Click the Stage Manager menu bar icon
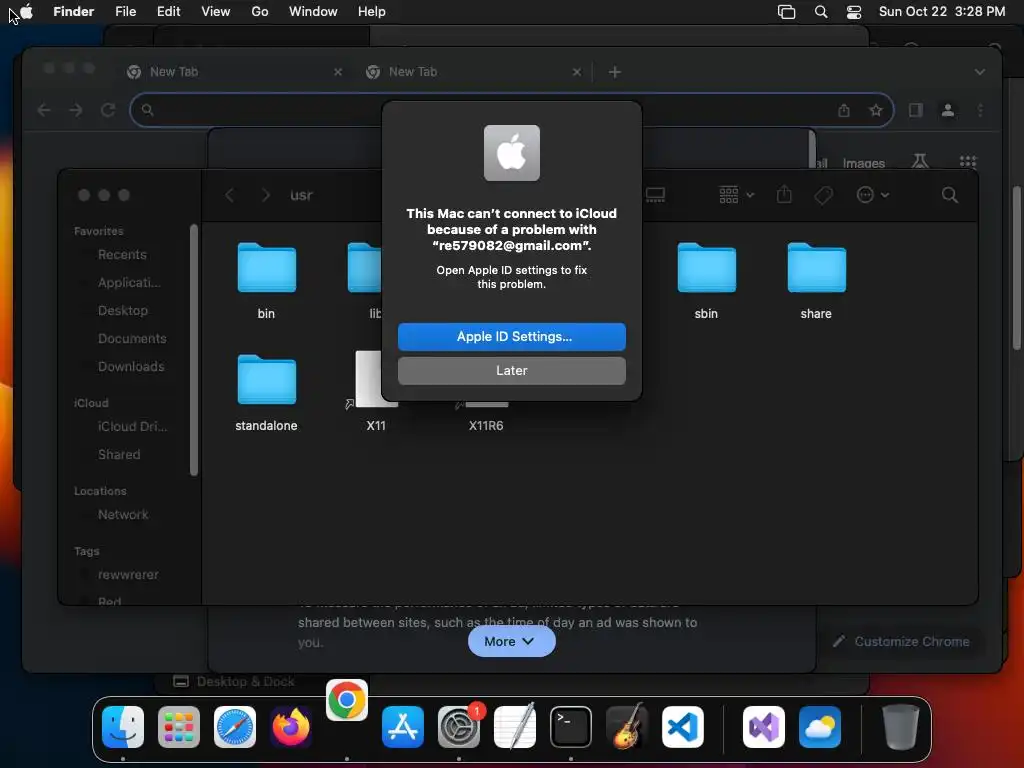 point(786,12)
